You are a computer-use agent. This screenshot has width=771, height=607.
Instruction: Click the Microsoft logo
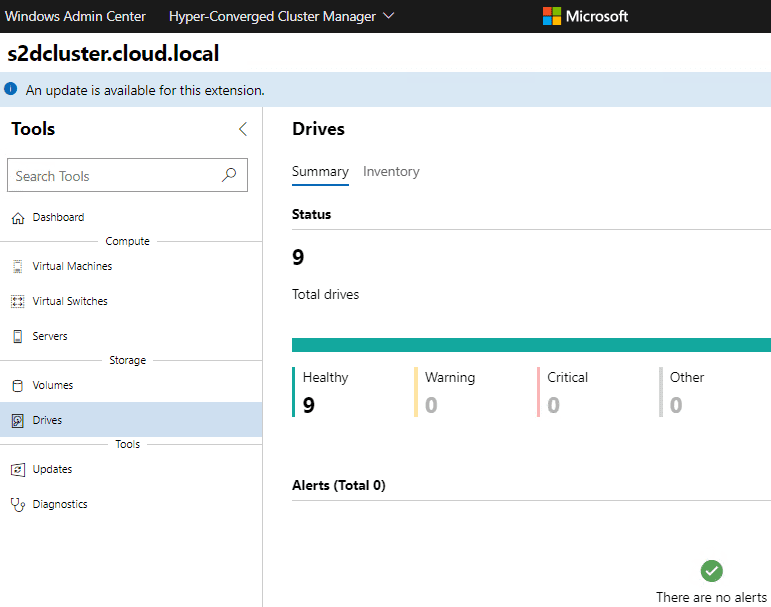click(x=586, y=16)
